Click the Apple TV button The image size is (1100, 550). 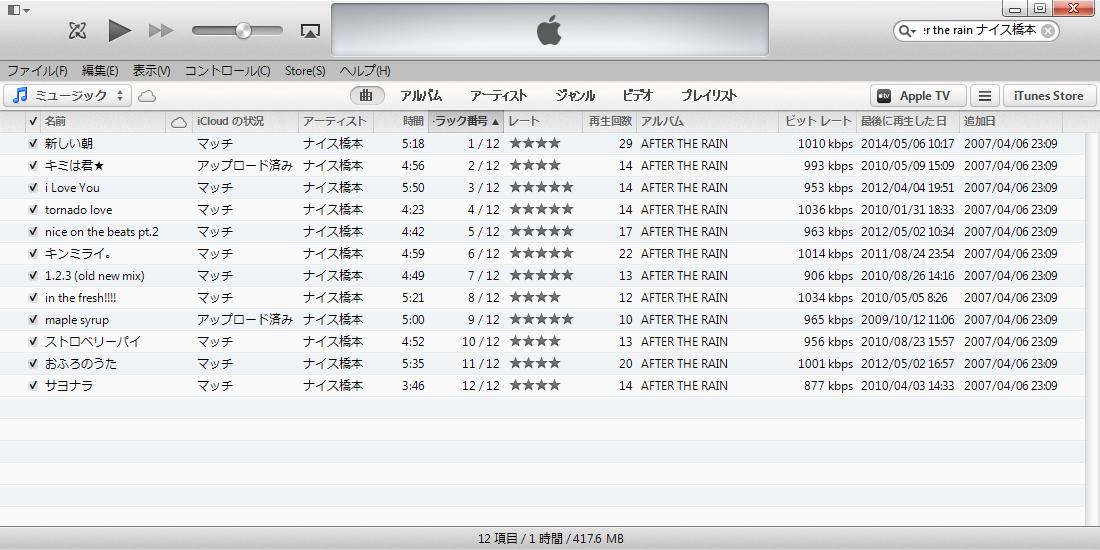click(x=918, y=96)
